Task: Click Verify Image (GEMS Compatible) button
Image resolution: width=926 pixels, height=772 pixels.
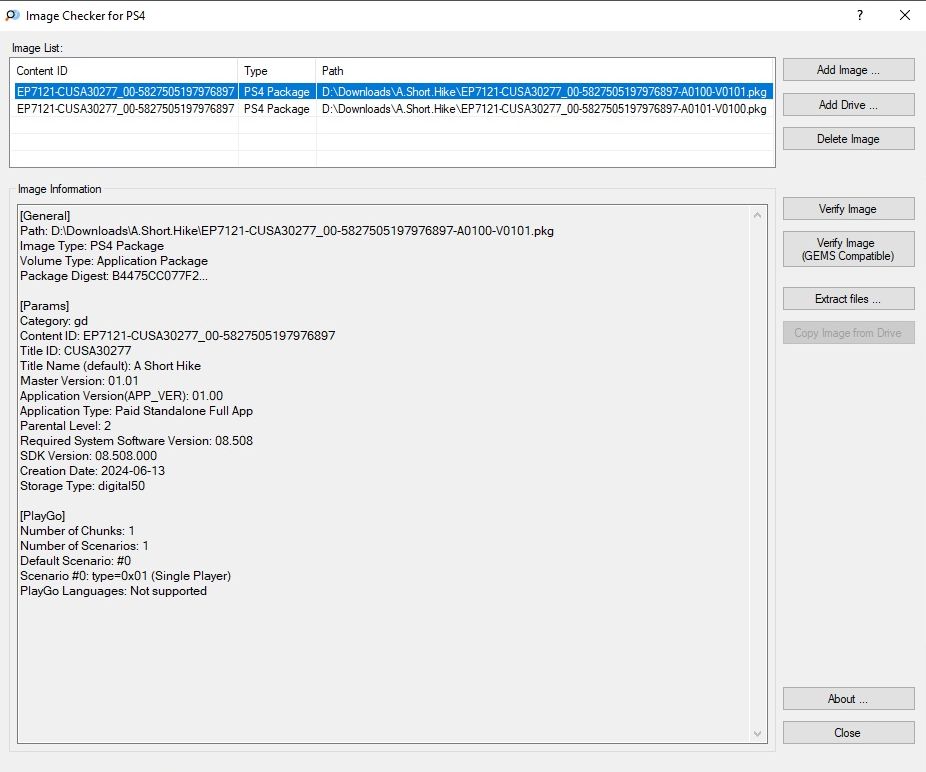Action: 848,249
